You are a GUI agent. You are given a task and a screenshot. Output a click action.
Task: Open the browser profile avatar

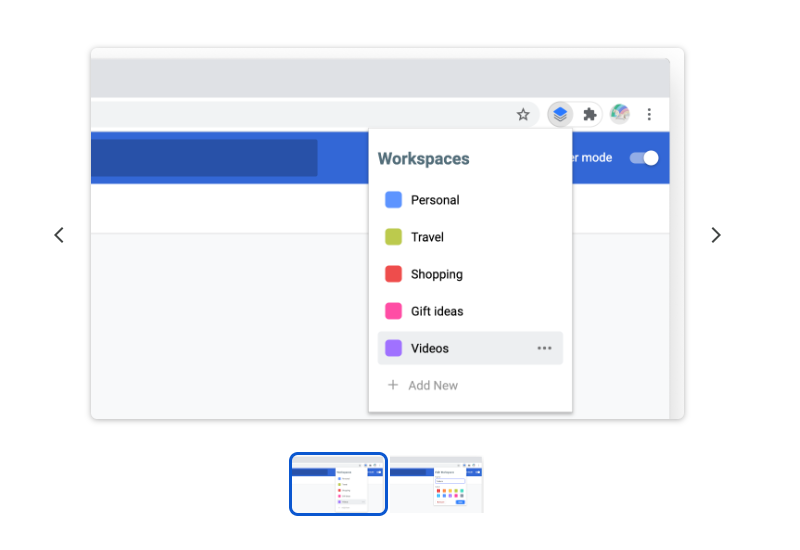click(620, 114)
